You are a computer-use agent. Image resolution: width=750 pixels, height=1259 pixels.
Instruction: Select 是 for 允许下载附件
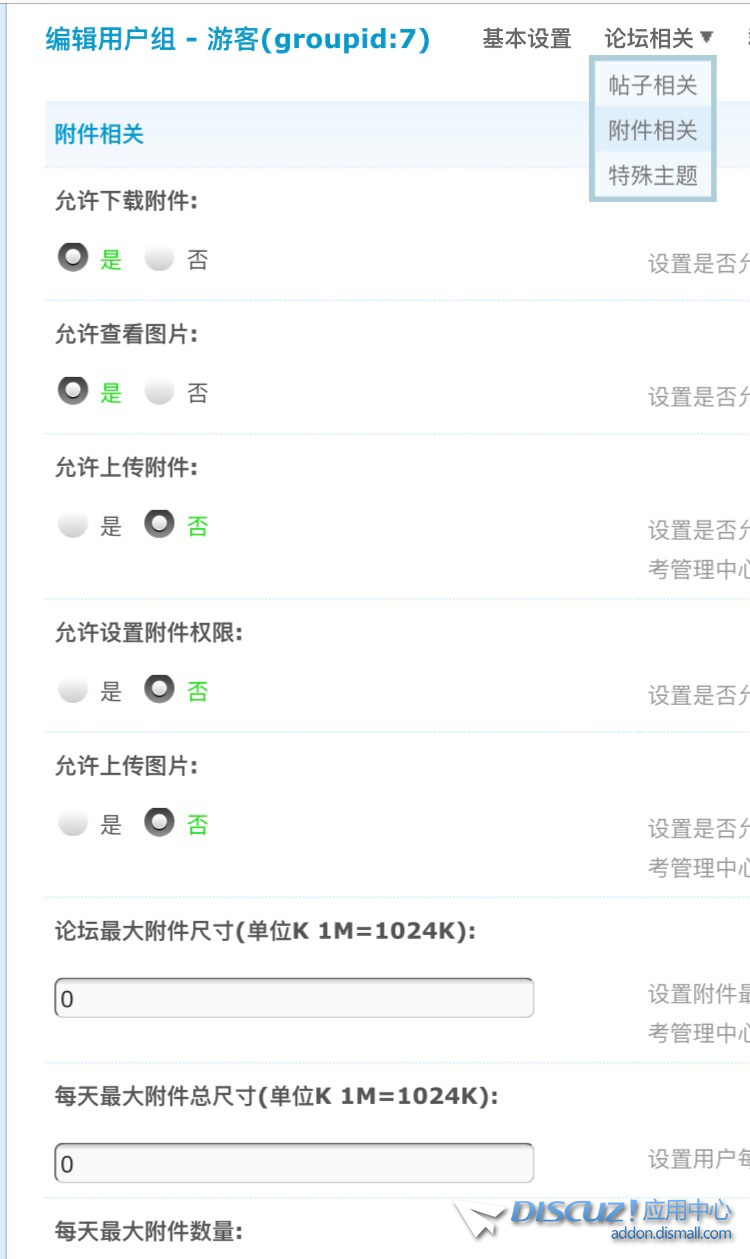(73, 258)
